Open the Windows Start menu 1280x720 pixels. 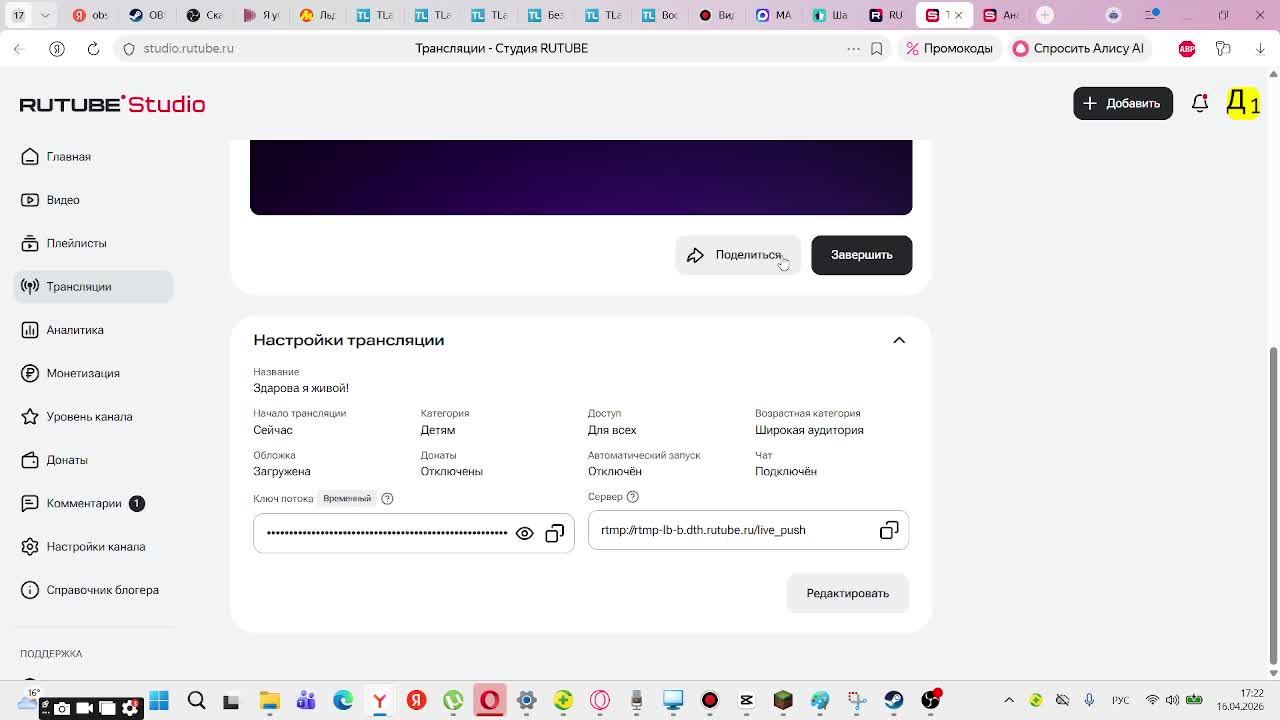(x=159, y=700)
